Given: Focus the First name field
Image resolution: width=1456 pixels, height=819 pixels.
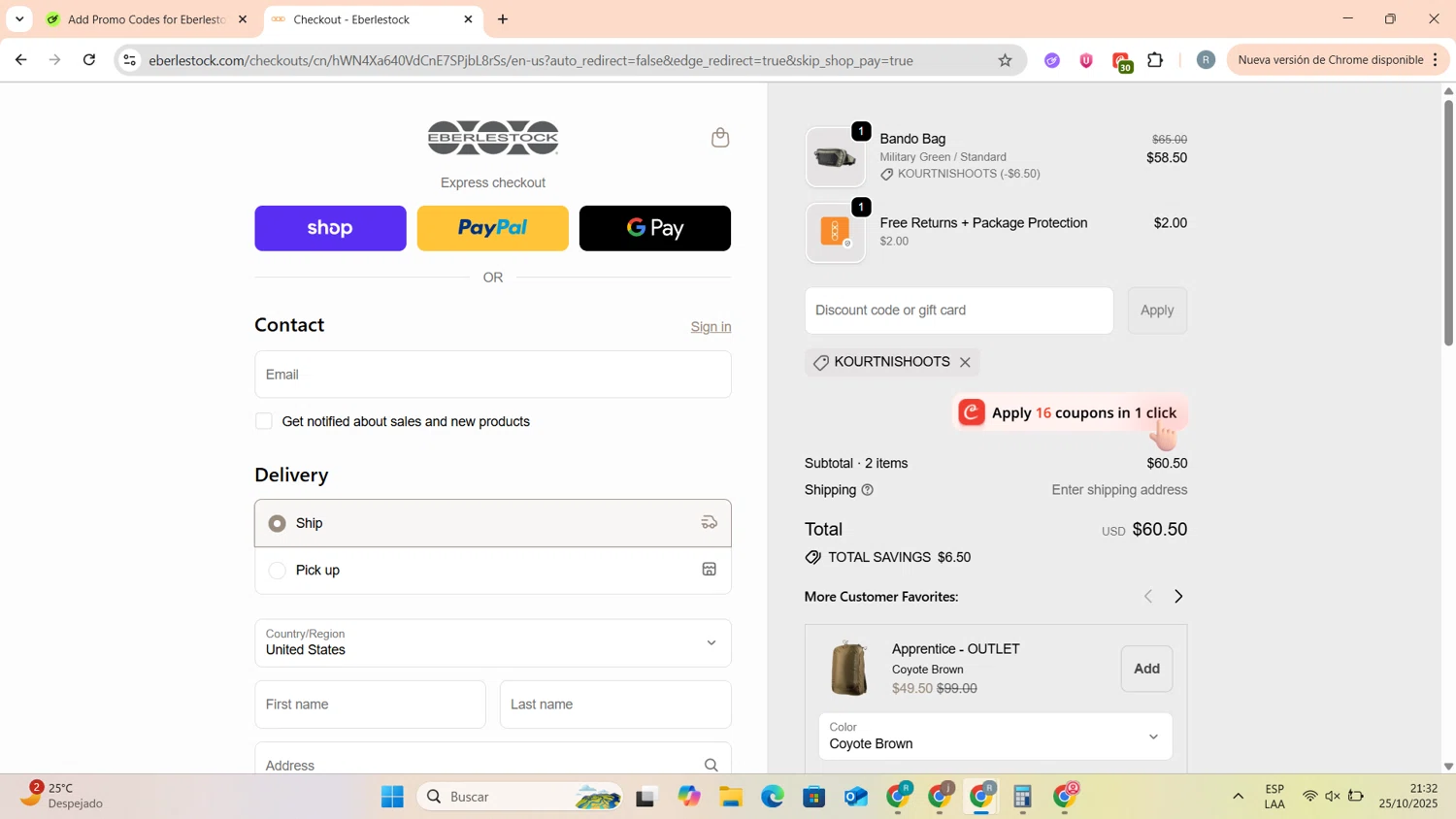Looking at the screenshot, I should [370, 704].
